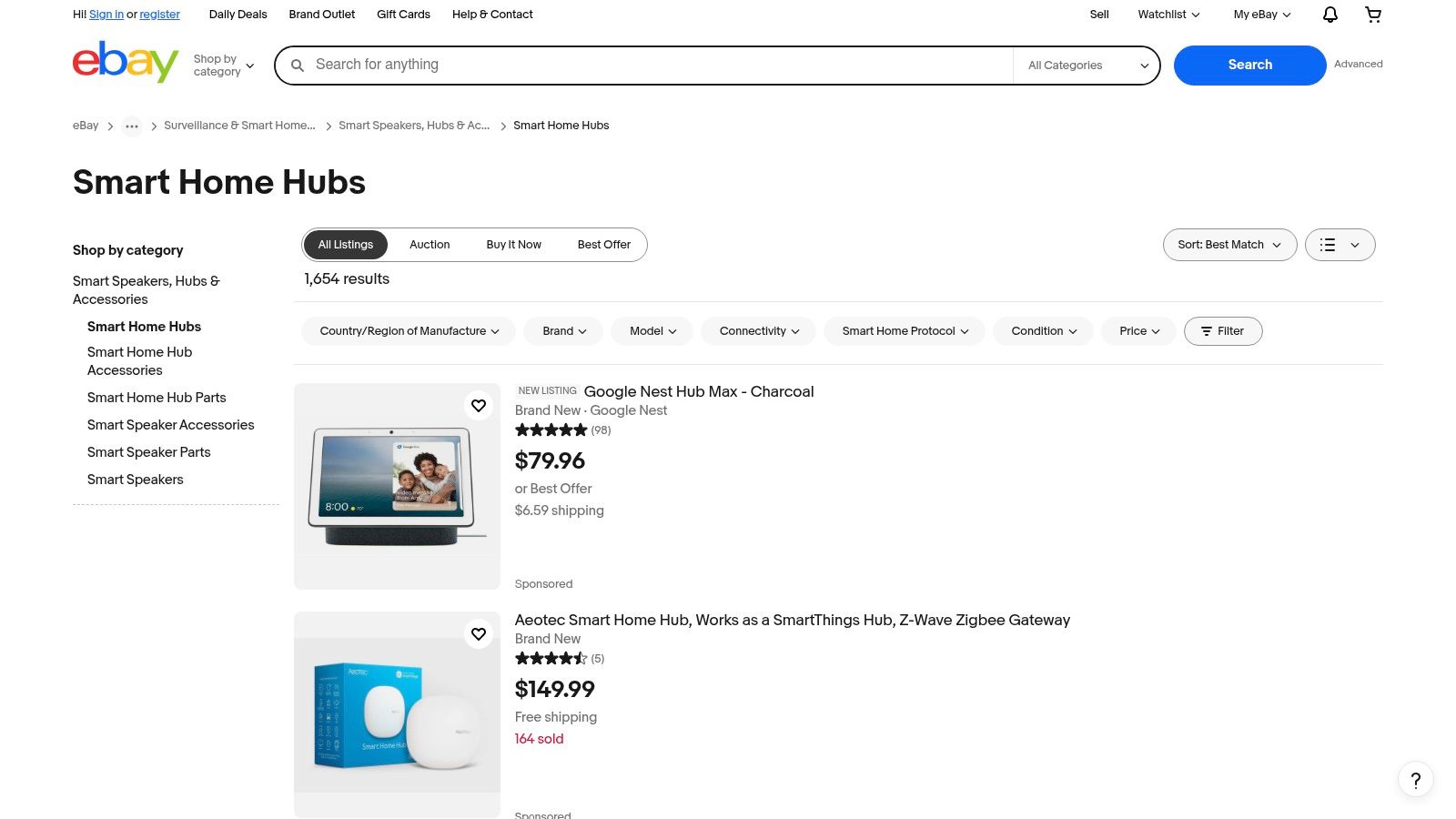Open the shopping cart icon
This screenshot has width=1456, height=819.
click(1373, 15)
